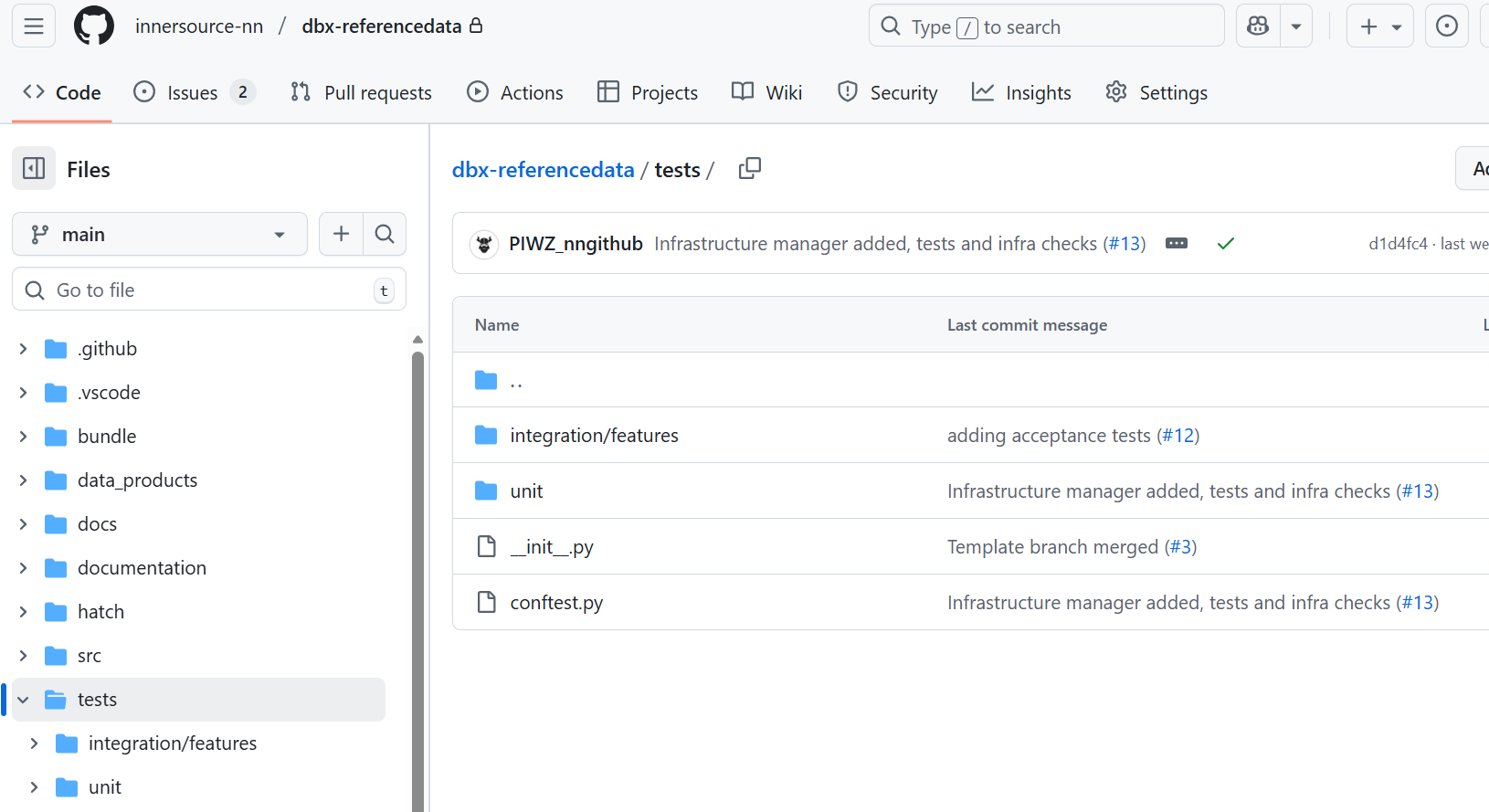Screen dimensions: 1489x812
Task: Open the Pull requests tab
Action: [x=361, y=92]
